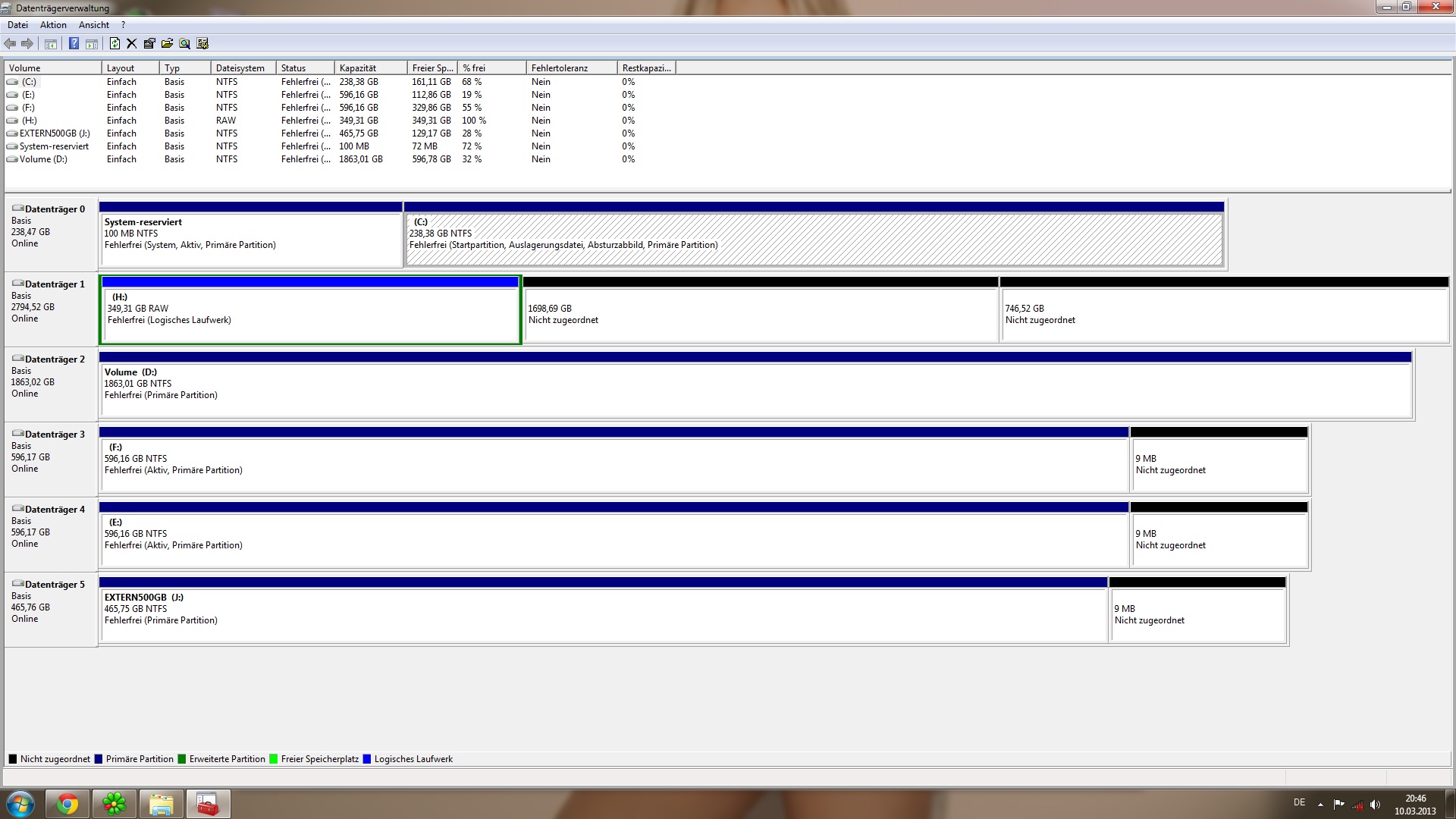This screenshot has width=1456, height=819.
Task: Show hidden system tray icons arrow
Action: [x=1320, y=804]
